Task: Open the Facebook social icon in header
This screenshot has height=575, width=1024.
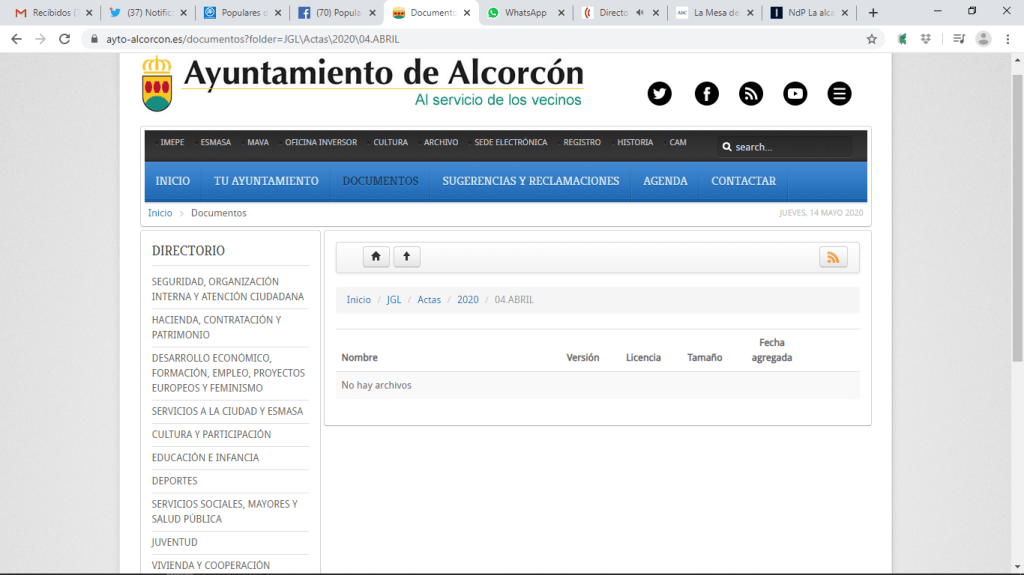Action: (x=706, y=94)
